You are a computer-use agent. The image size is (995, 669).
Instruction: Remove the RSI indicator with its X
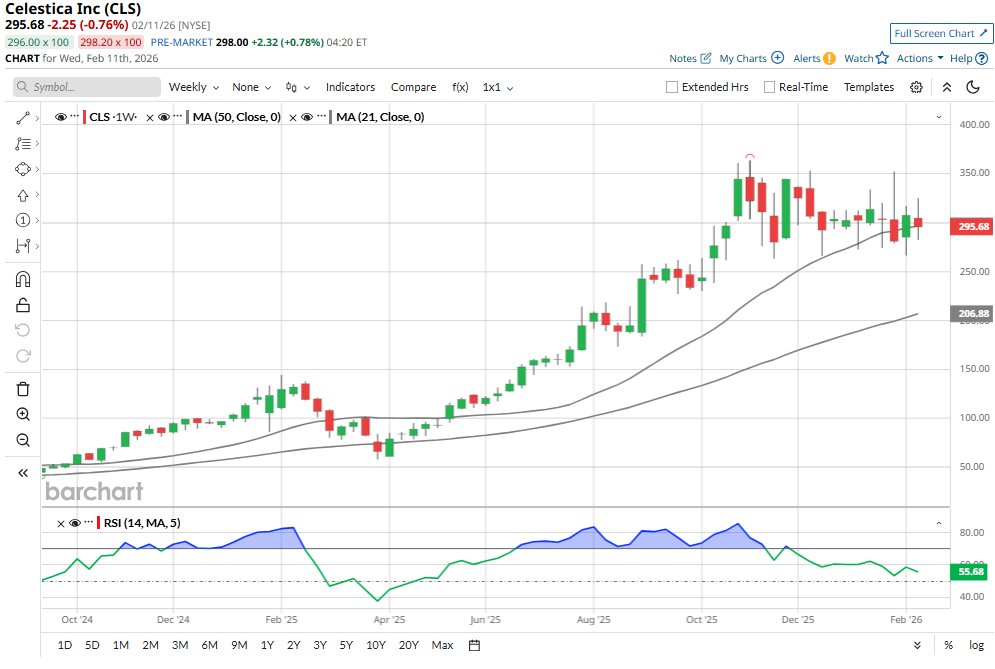pyautogui.click(x=61, y=524)
